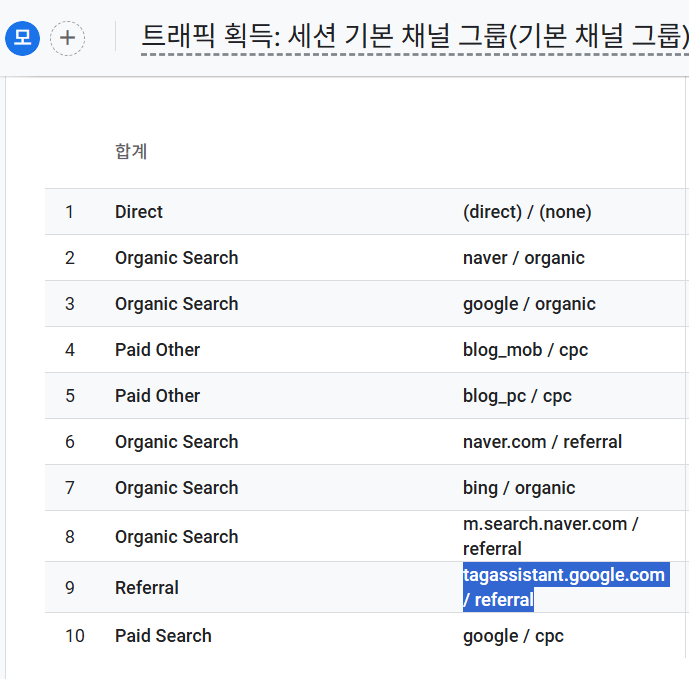Select the Referral channel in row 9
689x679 pixels.
click(x=147, y=588)
